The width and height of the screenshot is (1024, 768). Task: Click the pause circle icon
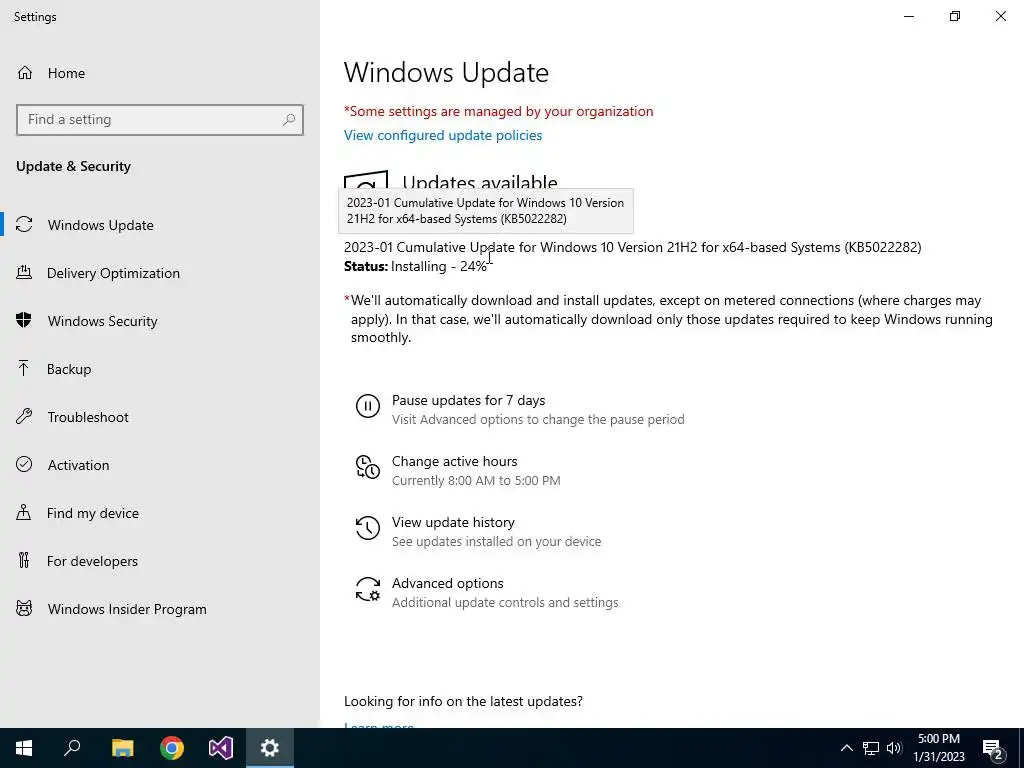(x=368, y=406)
